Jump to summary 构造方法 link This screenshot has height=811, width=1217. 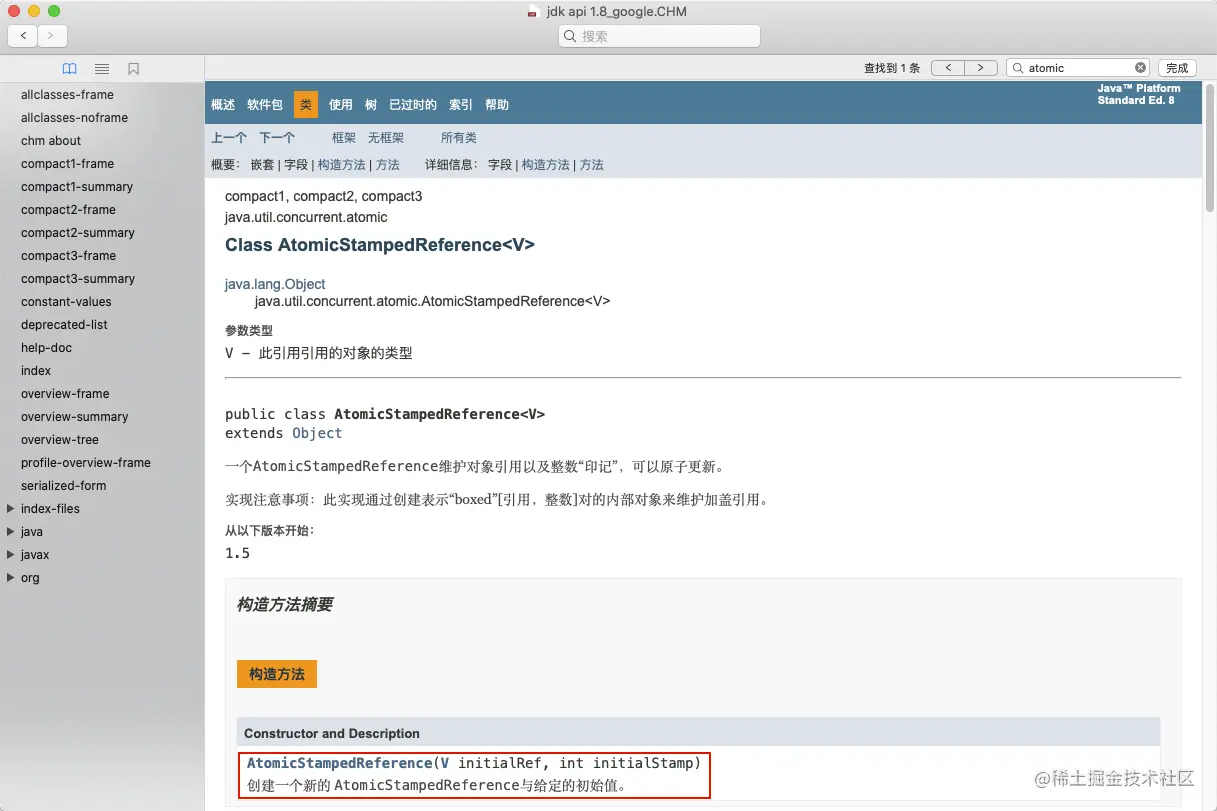342,165
